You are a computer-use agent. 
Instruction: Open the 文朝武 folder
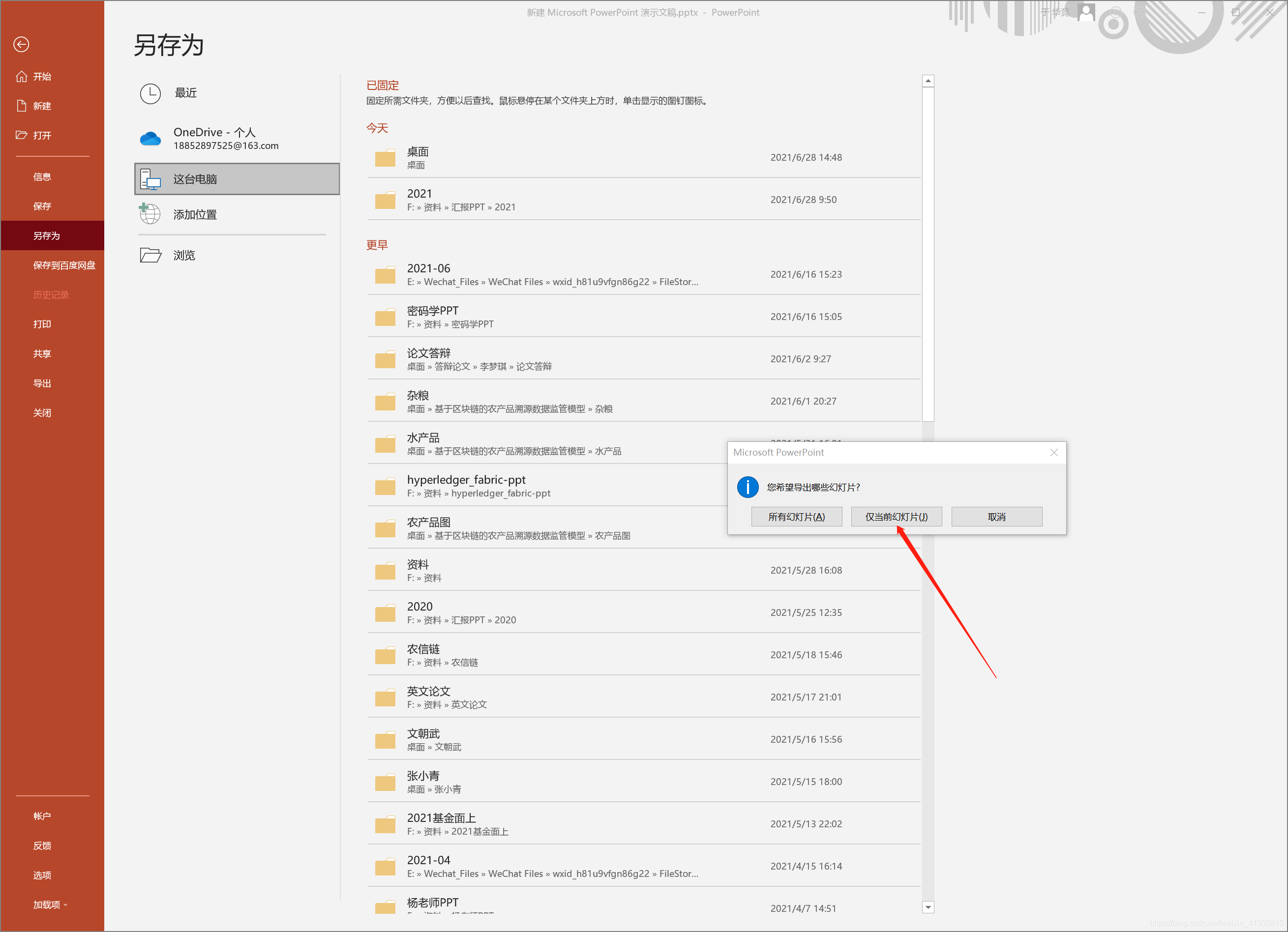coord(644,740)
